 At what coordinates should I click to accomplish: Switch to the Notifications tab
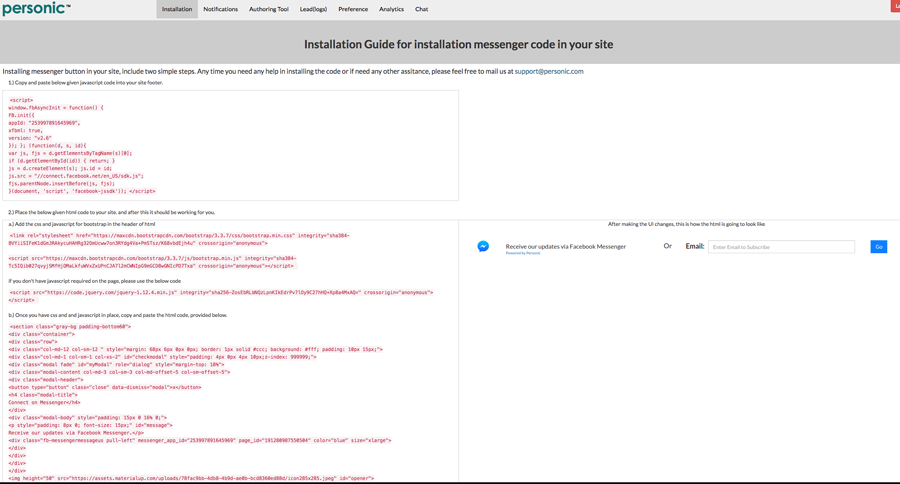coord(220,9)
